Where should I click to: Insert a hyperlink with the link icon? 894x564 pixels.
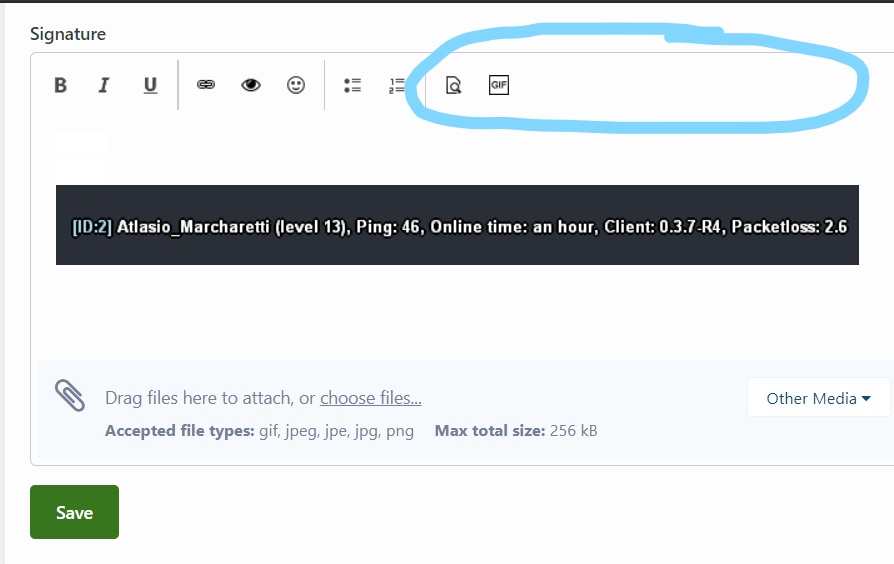pos(206,85)
